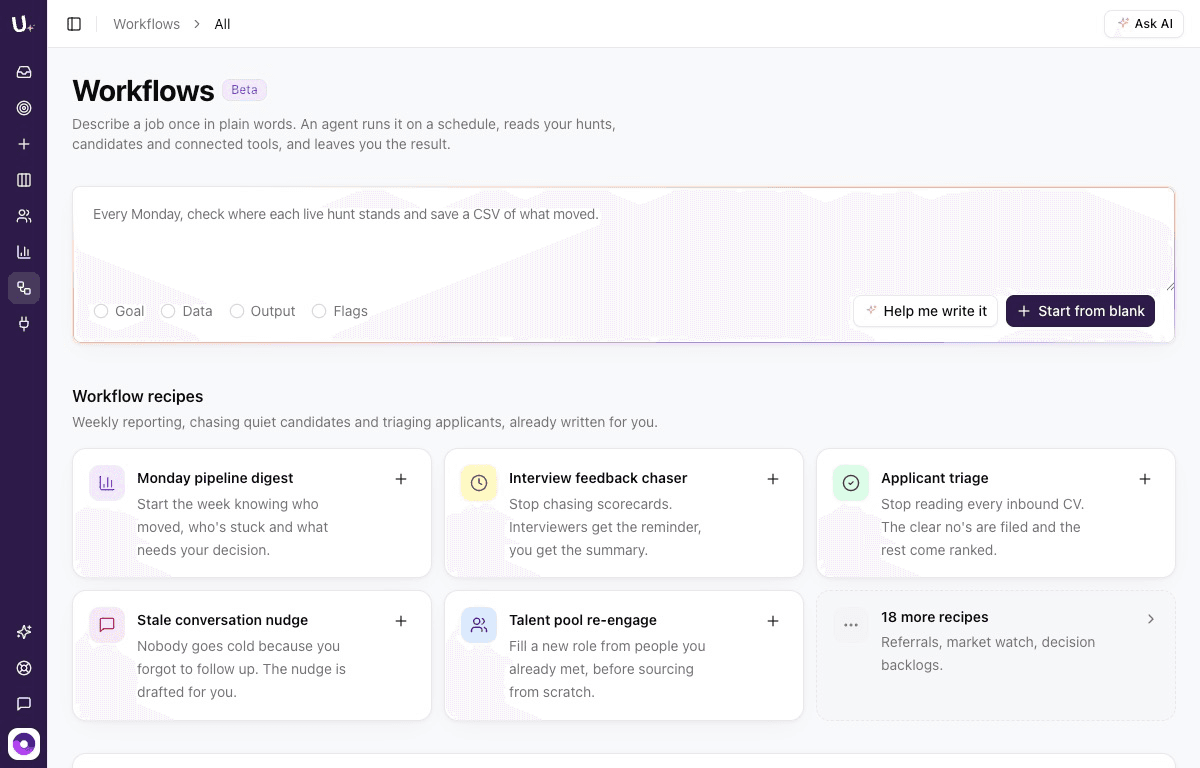This screenshot has height=768, width=1200.
Task: Click the Monday pipeline digest chart icon
Action: pyautogui.click(x=107, y=483)
